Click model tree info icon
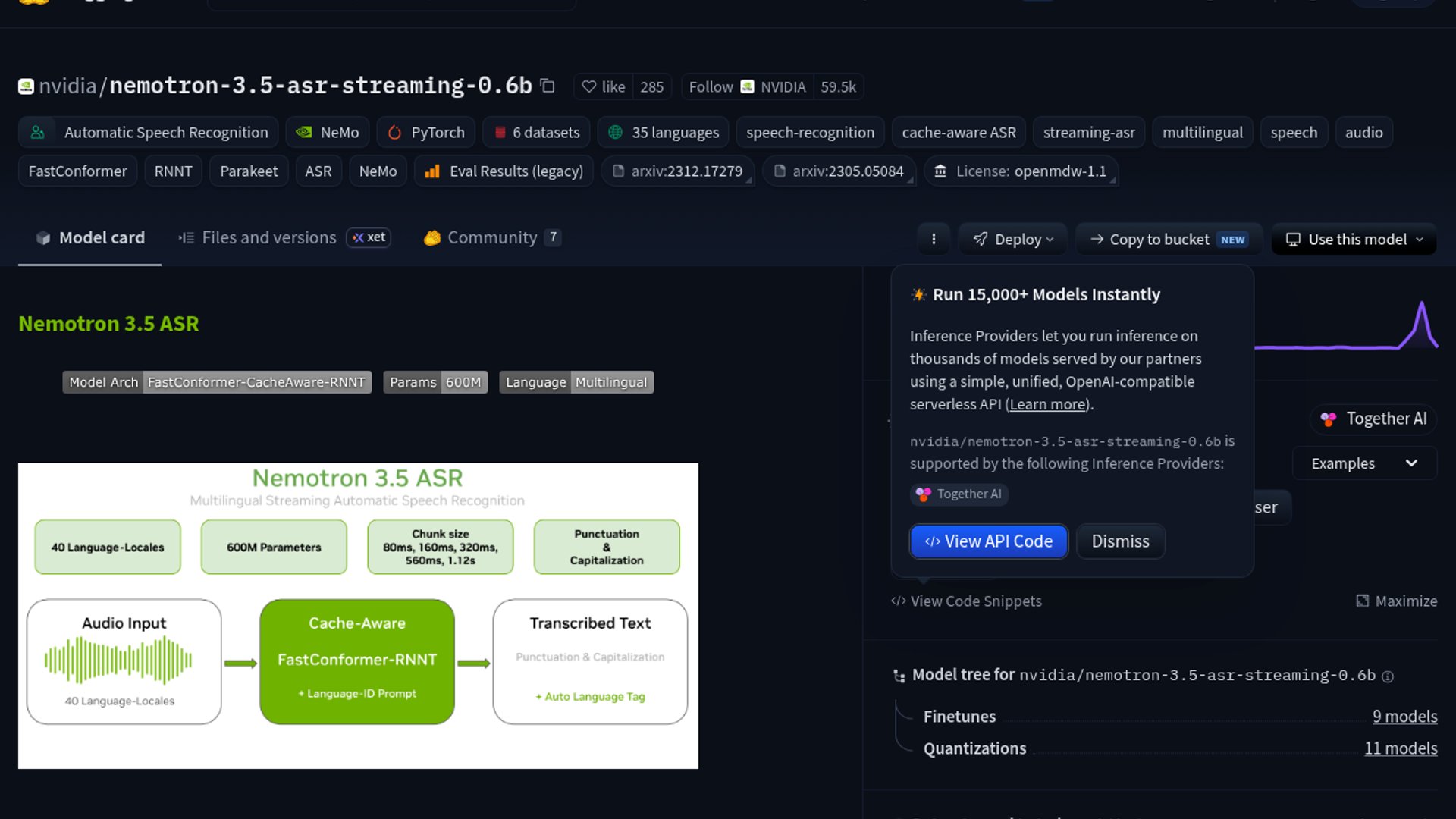The height and width of the screenshot is (819, 1456). [1388, 676]
